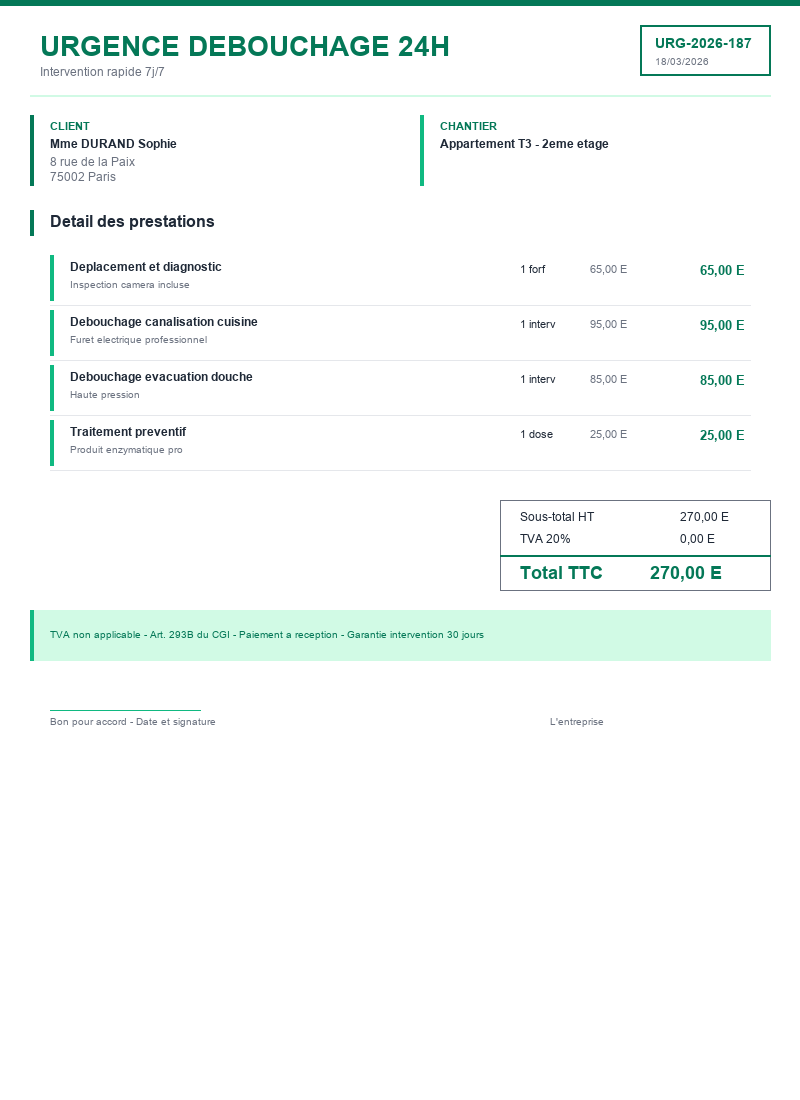
Task: Select the L'entreprise signature label
Action: [577, 722]
